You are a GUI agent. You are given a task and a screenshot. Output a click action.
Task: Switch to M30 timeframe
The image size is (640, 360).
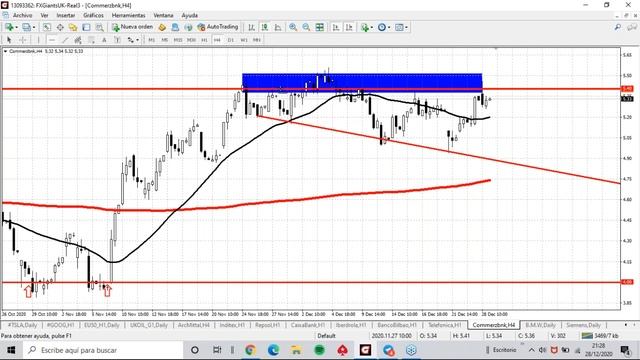(191, 40)
